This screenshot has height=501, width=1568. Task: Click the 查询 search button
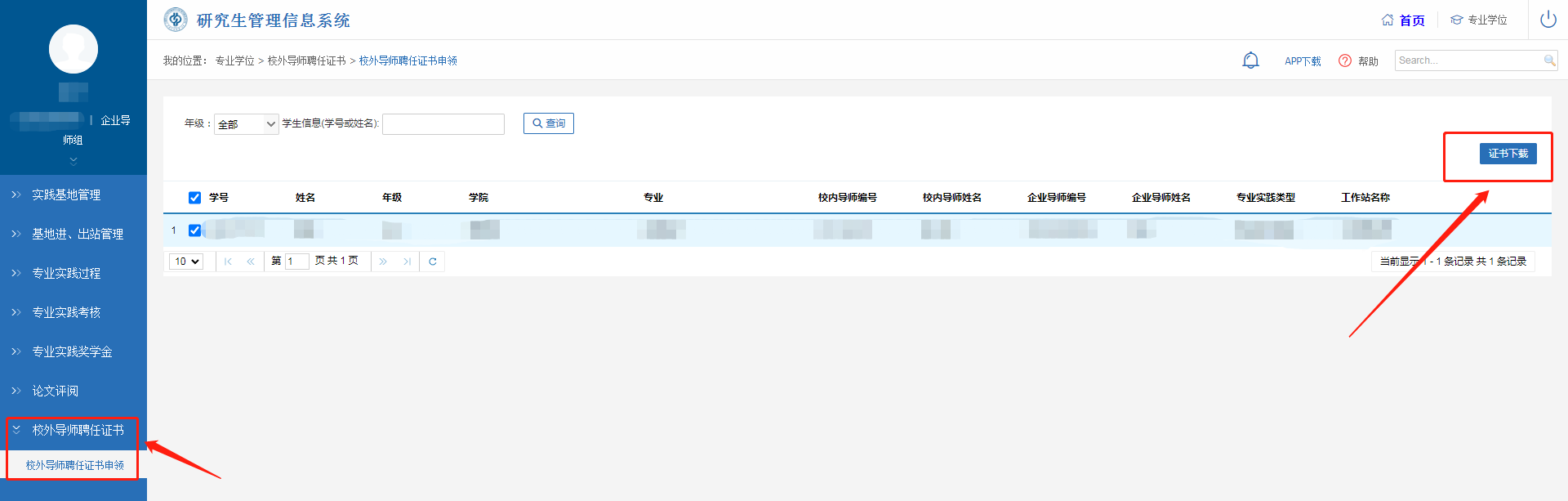[x=549, y=123]
